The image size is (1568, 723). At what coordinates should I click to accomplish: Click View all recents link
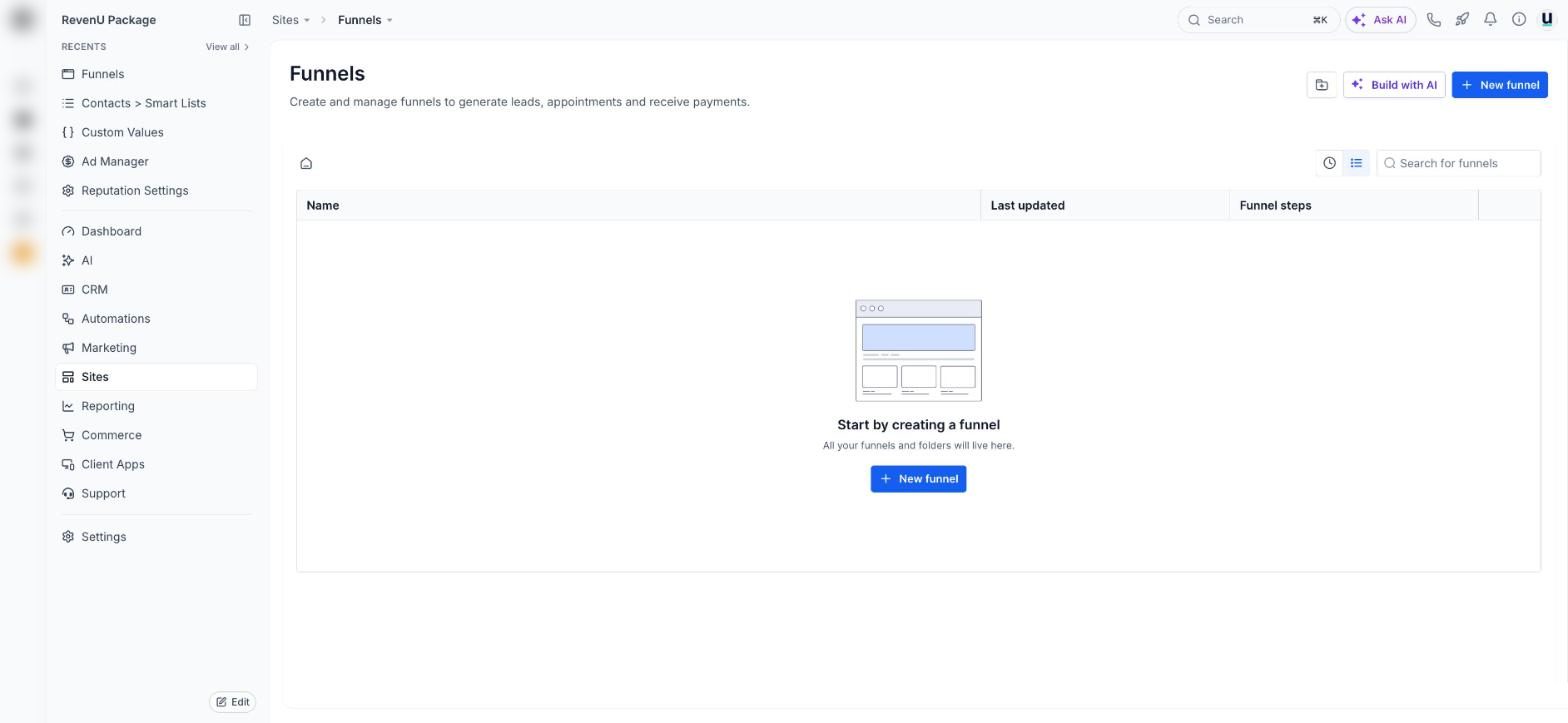[227, 47]
